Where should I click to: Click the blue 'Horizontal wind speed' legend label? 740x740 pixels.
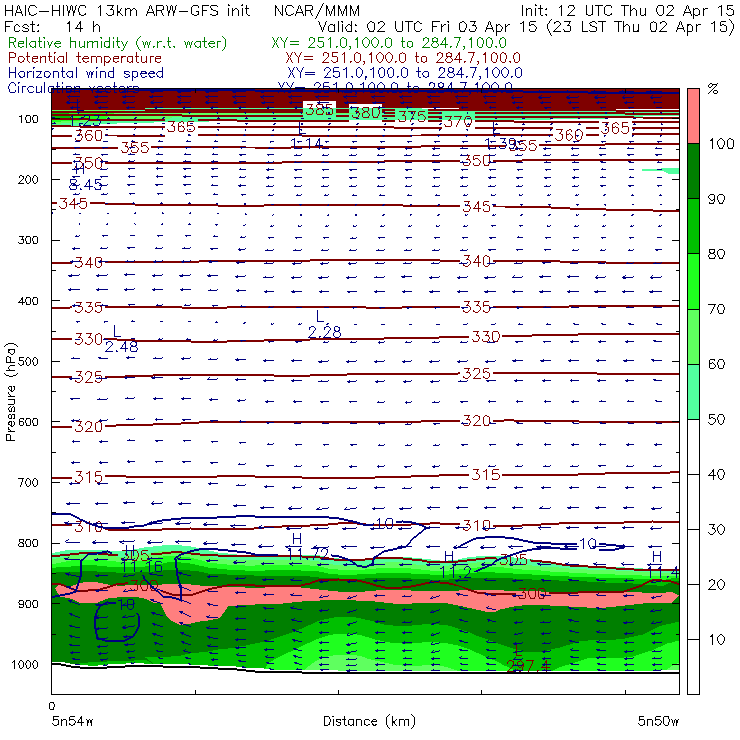(x=86, y=73)
